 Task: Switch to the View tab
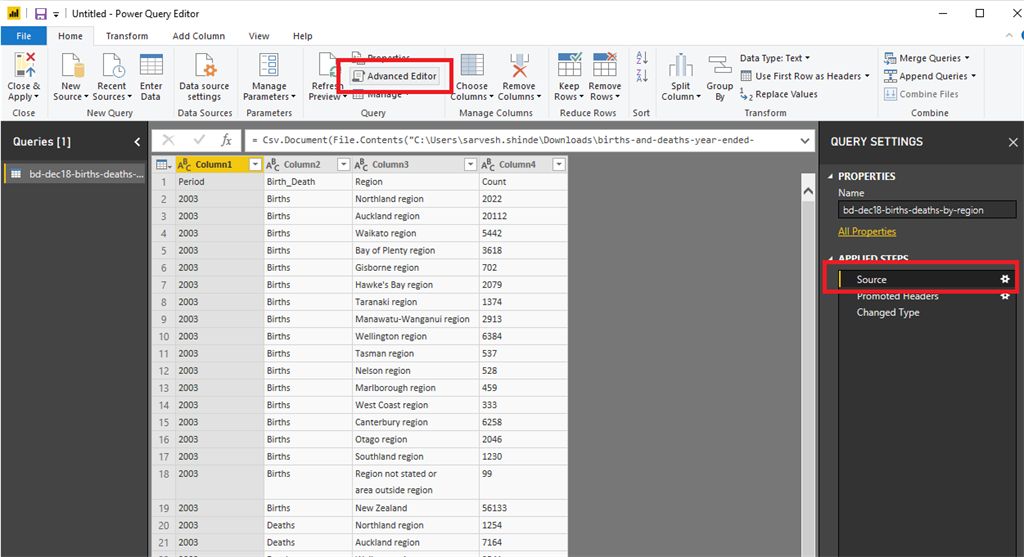[x=259, y=36]
